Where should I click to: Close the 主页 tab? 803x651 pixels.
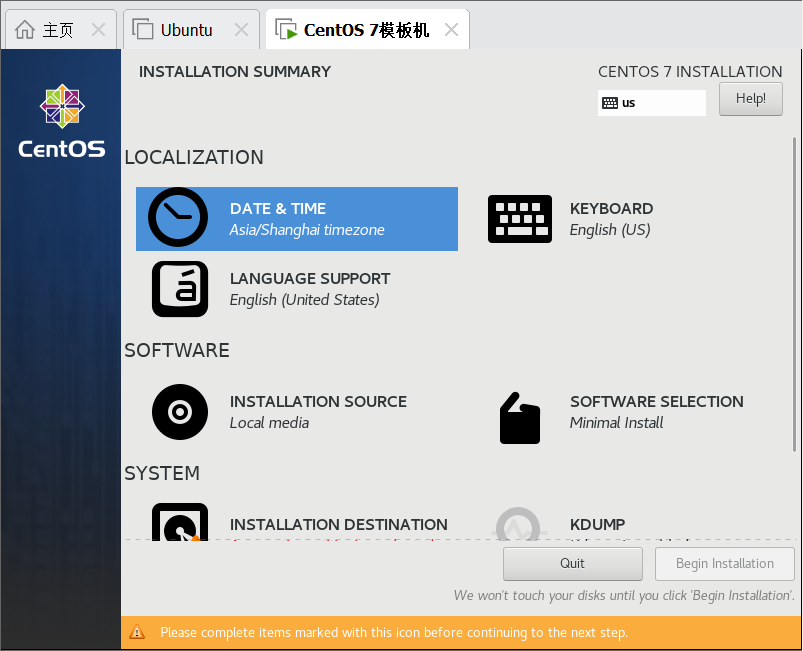[x=98, y=30]
